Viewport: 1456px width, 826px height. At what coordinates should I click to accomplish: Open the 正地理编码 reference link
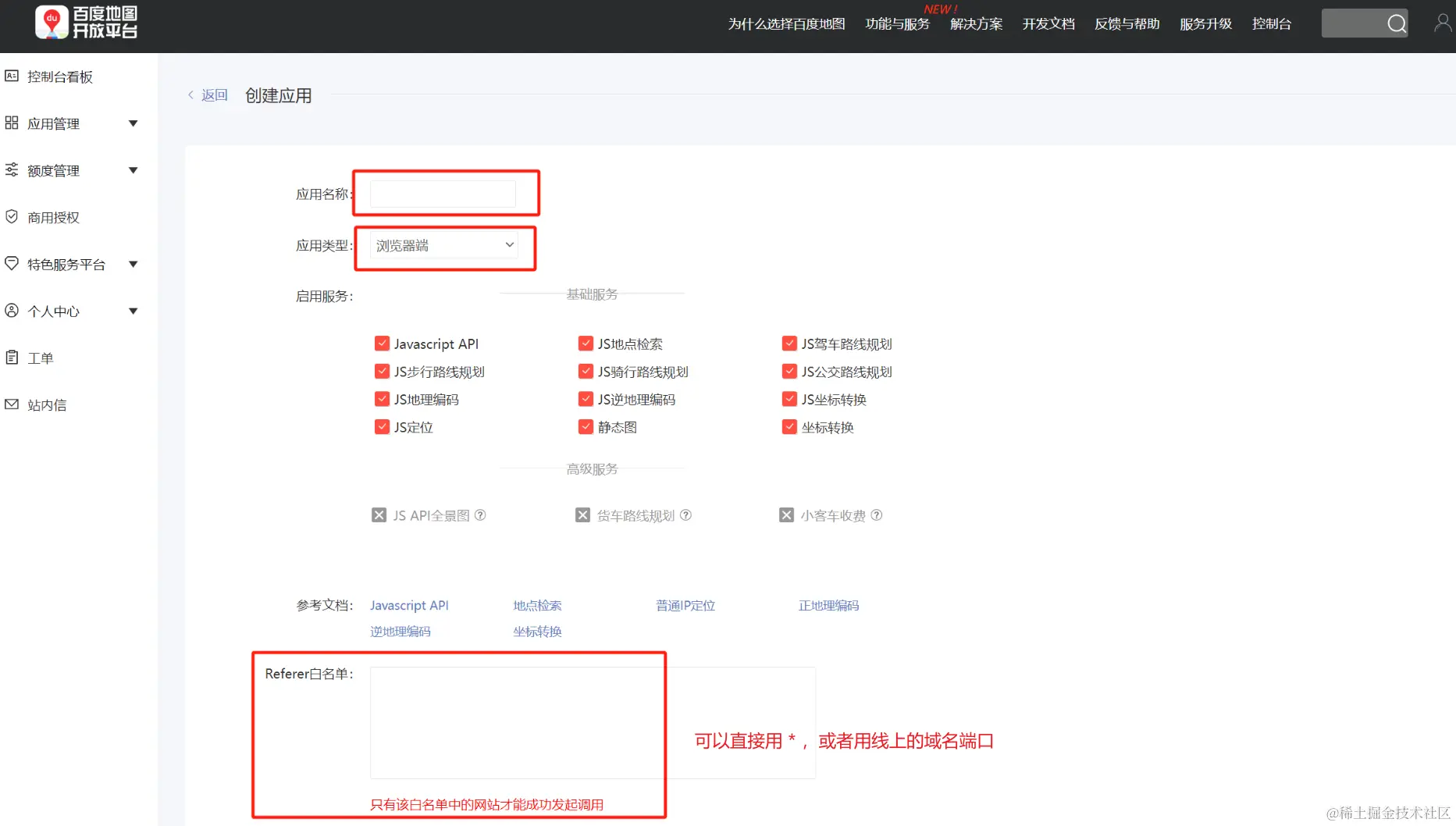pos(828,605)
